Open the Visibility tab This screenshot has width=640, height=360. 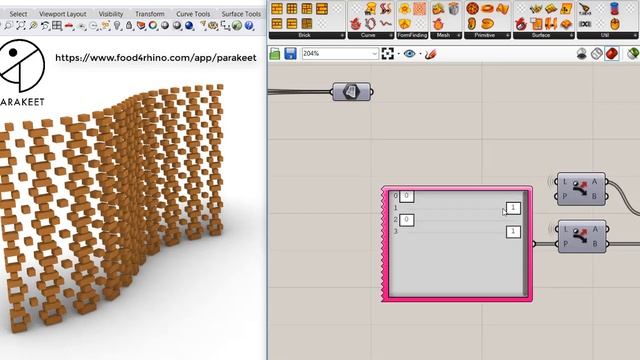pos(111,14)
